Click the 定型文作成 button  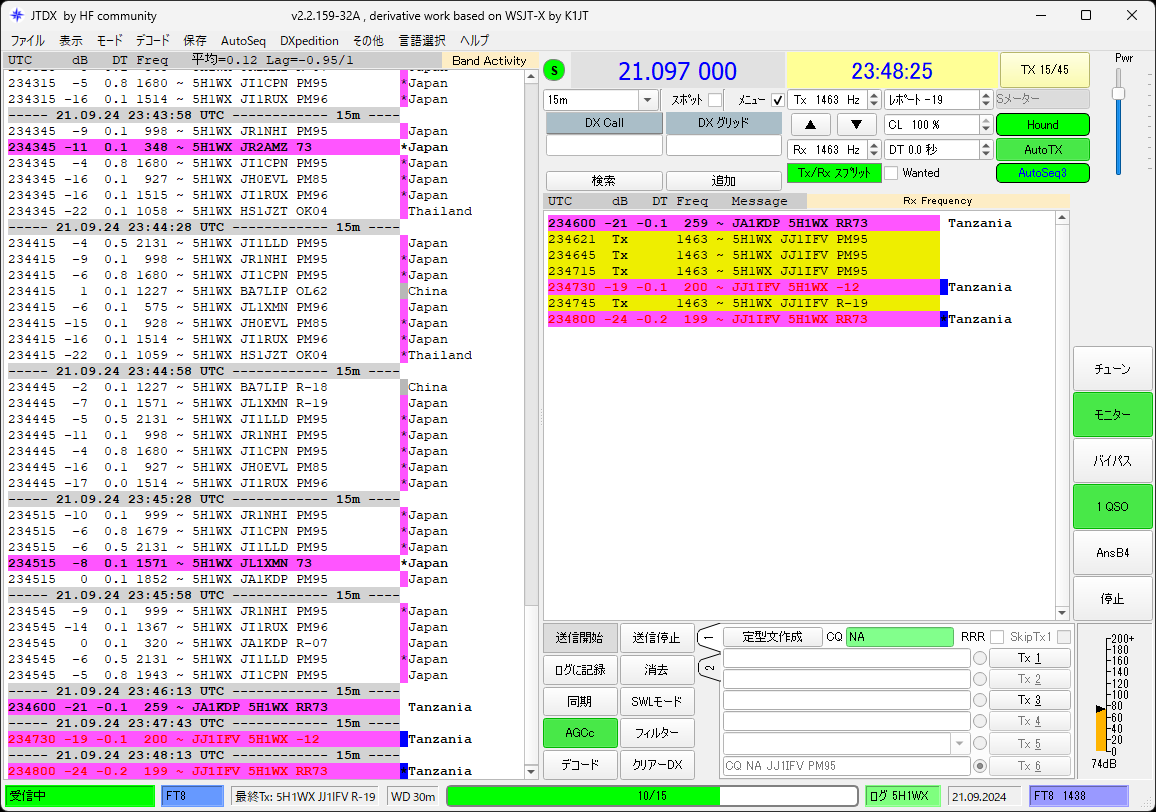(x=772, y=636)
